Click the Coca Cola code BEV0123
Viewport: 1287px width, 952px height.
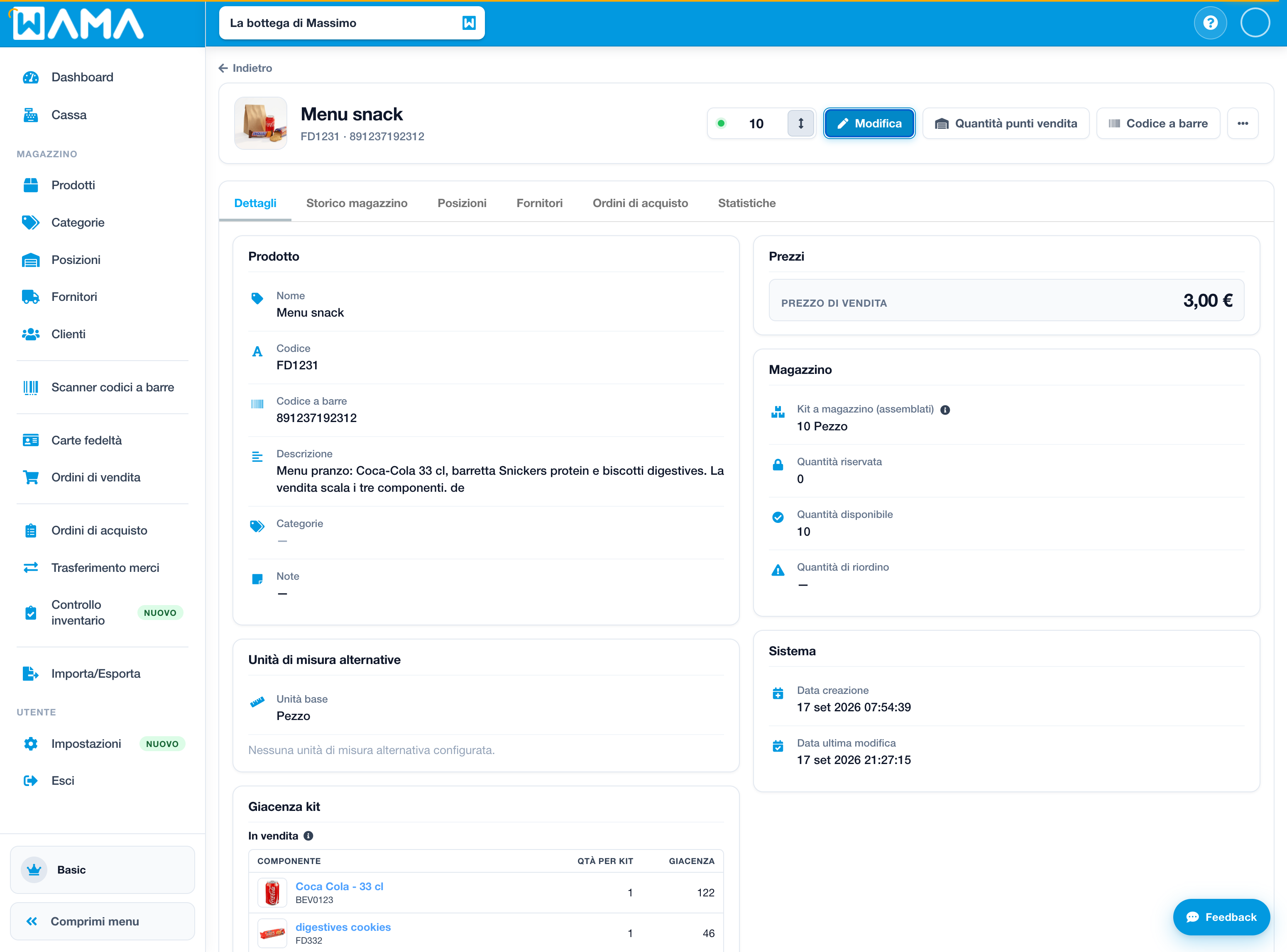click(314, 900)
